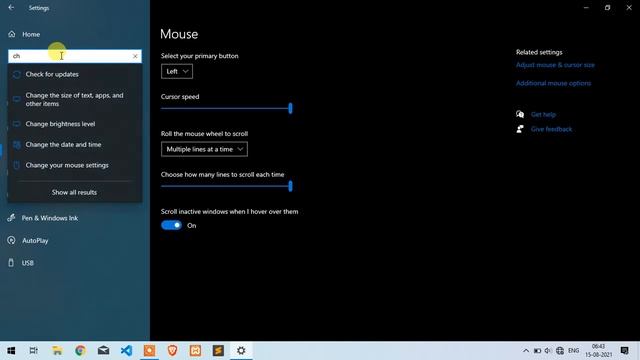
Task: Open 'Multiple lines at a time' dropdown
Action: click(x=204, y=149)
